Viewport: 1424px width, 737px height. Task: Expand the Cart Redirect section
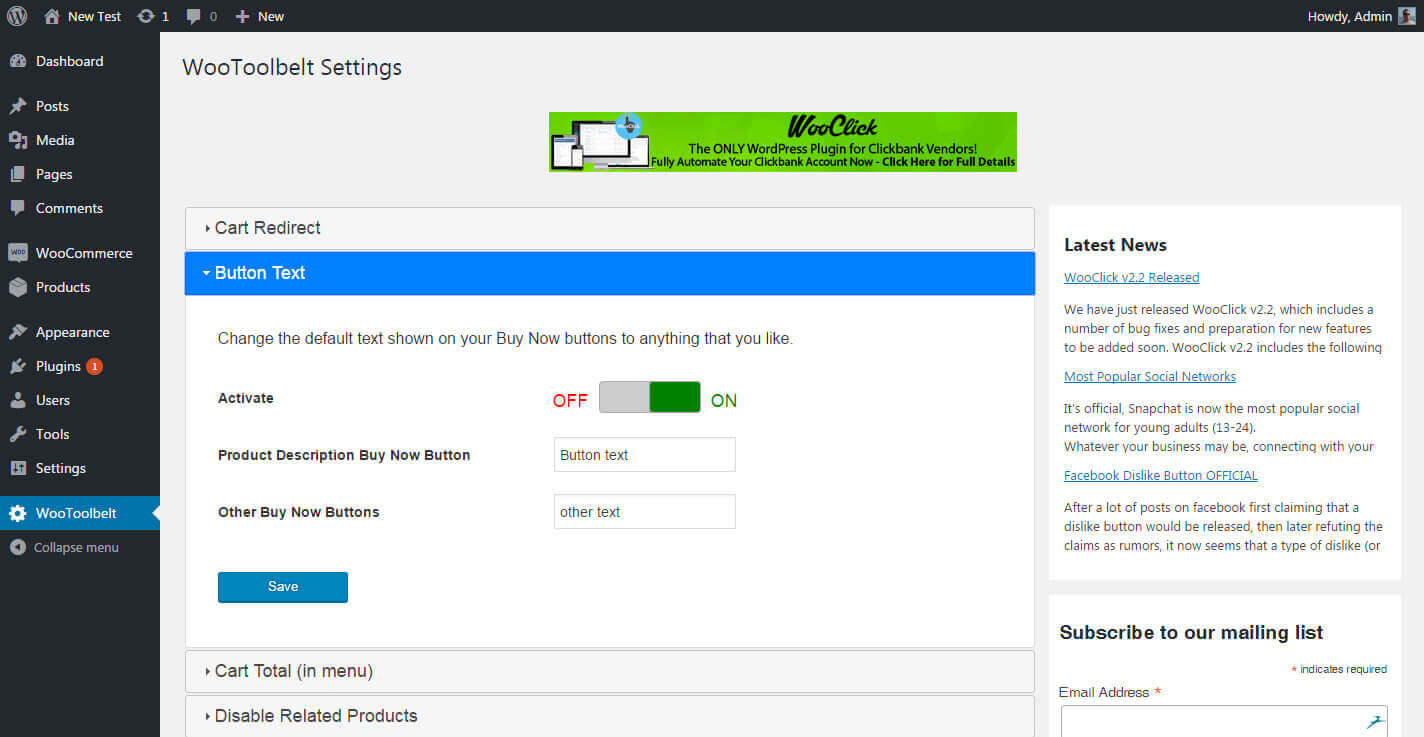(609, 228)
